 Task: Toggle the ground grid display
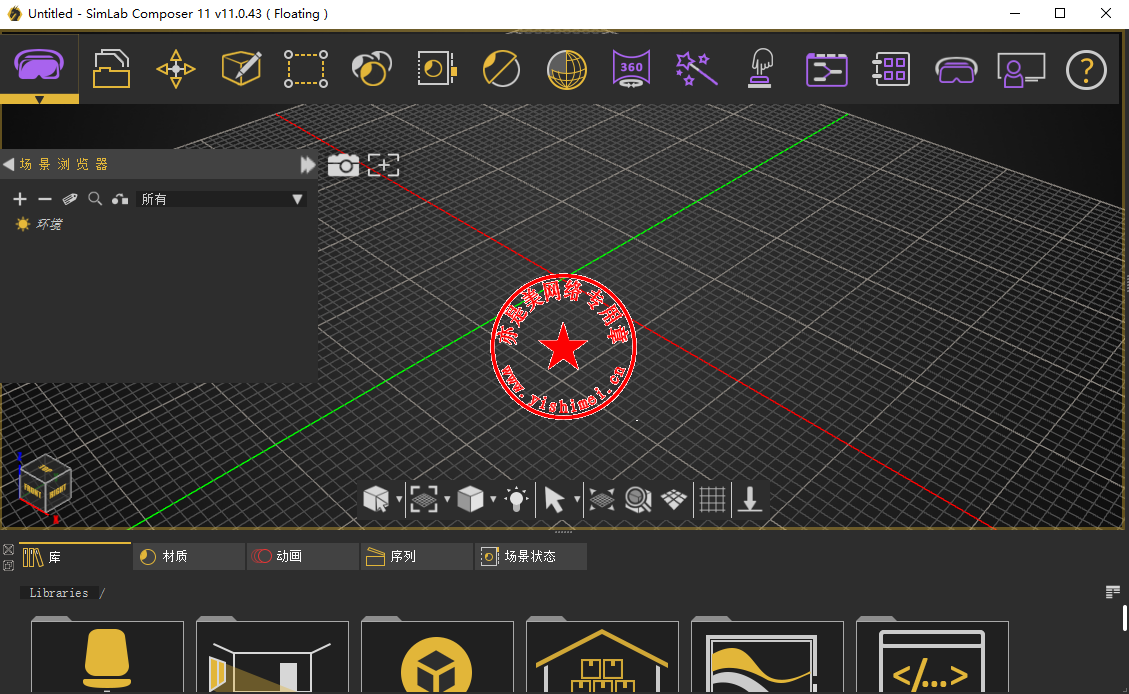tap(713, 499)
